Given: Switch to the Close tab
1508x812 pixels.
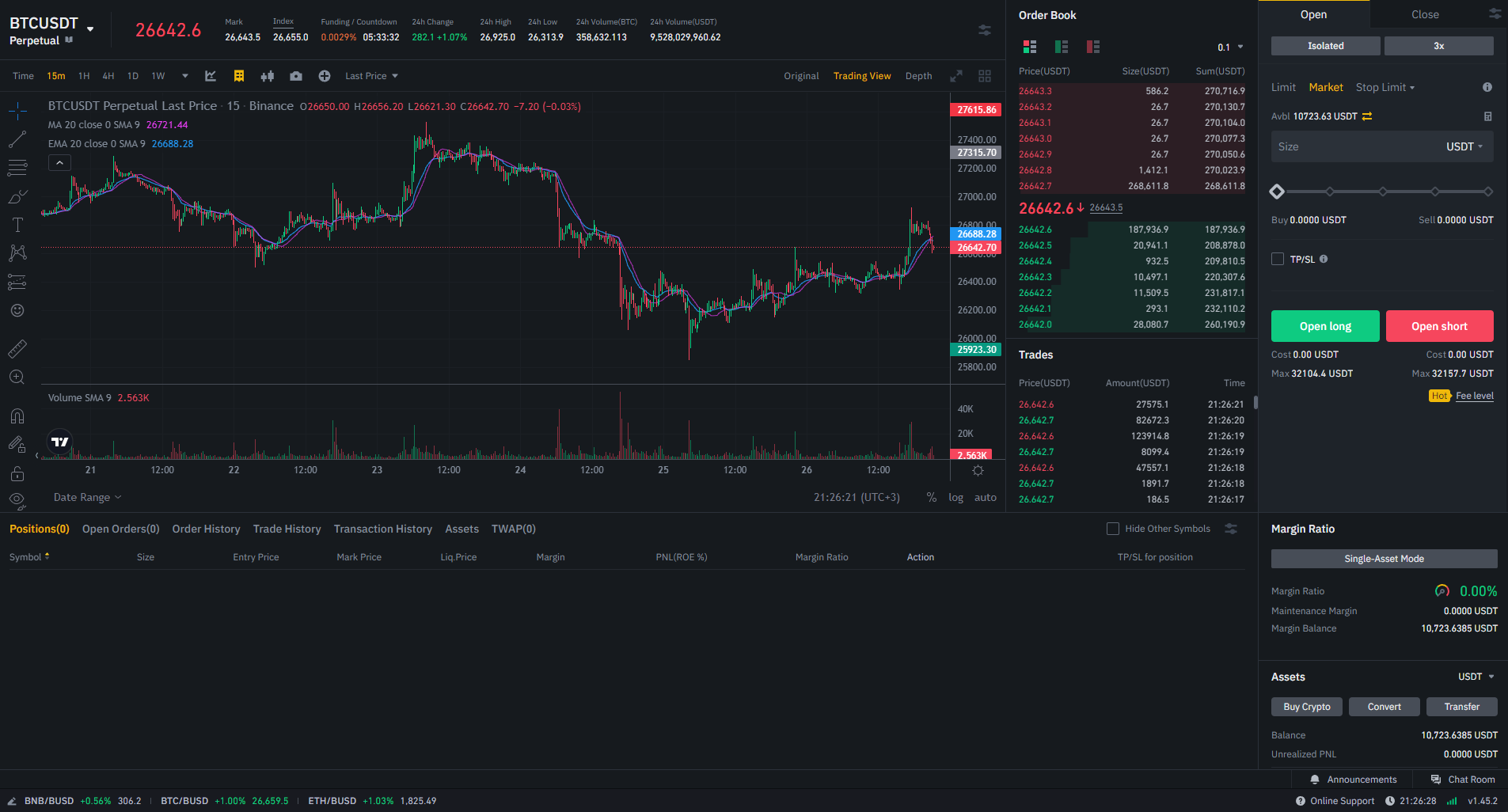Looking at the screenshot, I should coord(1425,14).
